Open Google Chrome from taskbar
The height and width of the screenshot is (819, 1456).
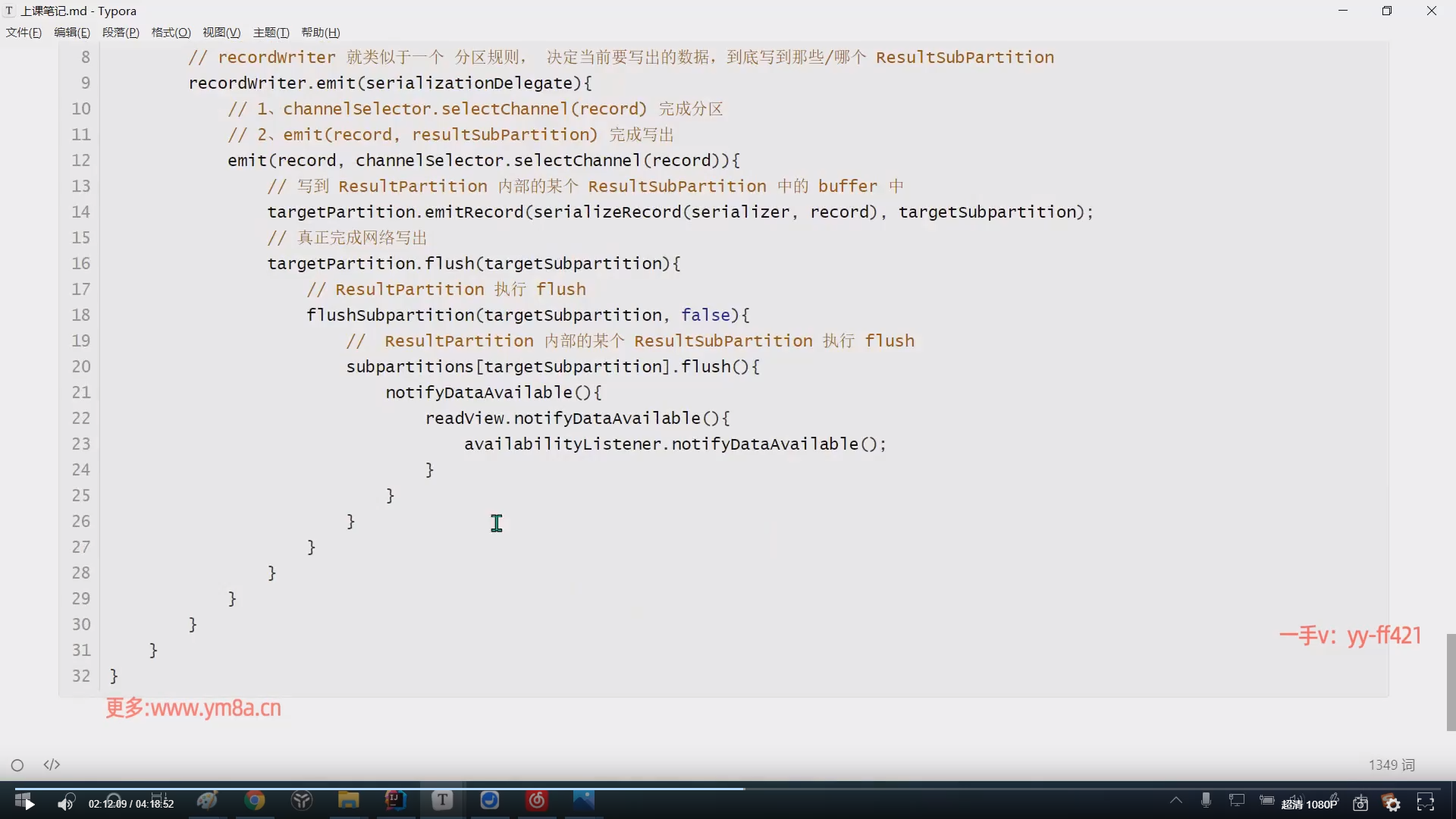click(x=255, y=800)
